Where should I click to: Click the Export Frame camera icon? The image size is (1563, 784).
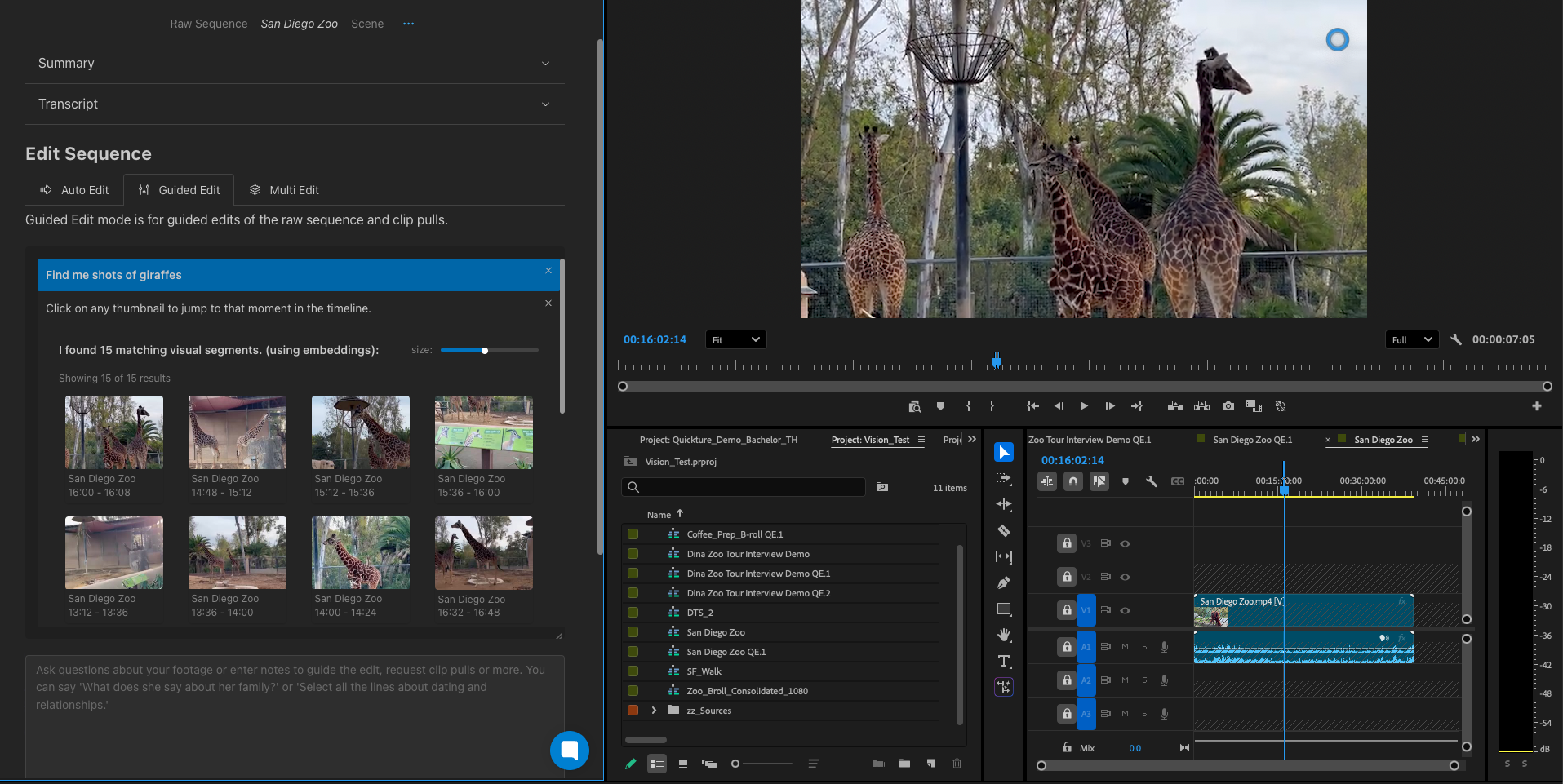[x=1228, y=406]
